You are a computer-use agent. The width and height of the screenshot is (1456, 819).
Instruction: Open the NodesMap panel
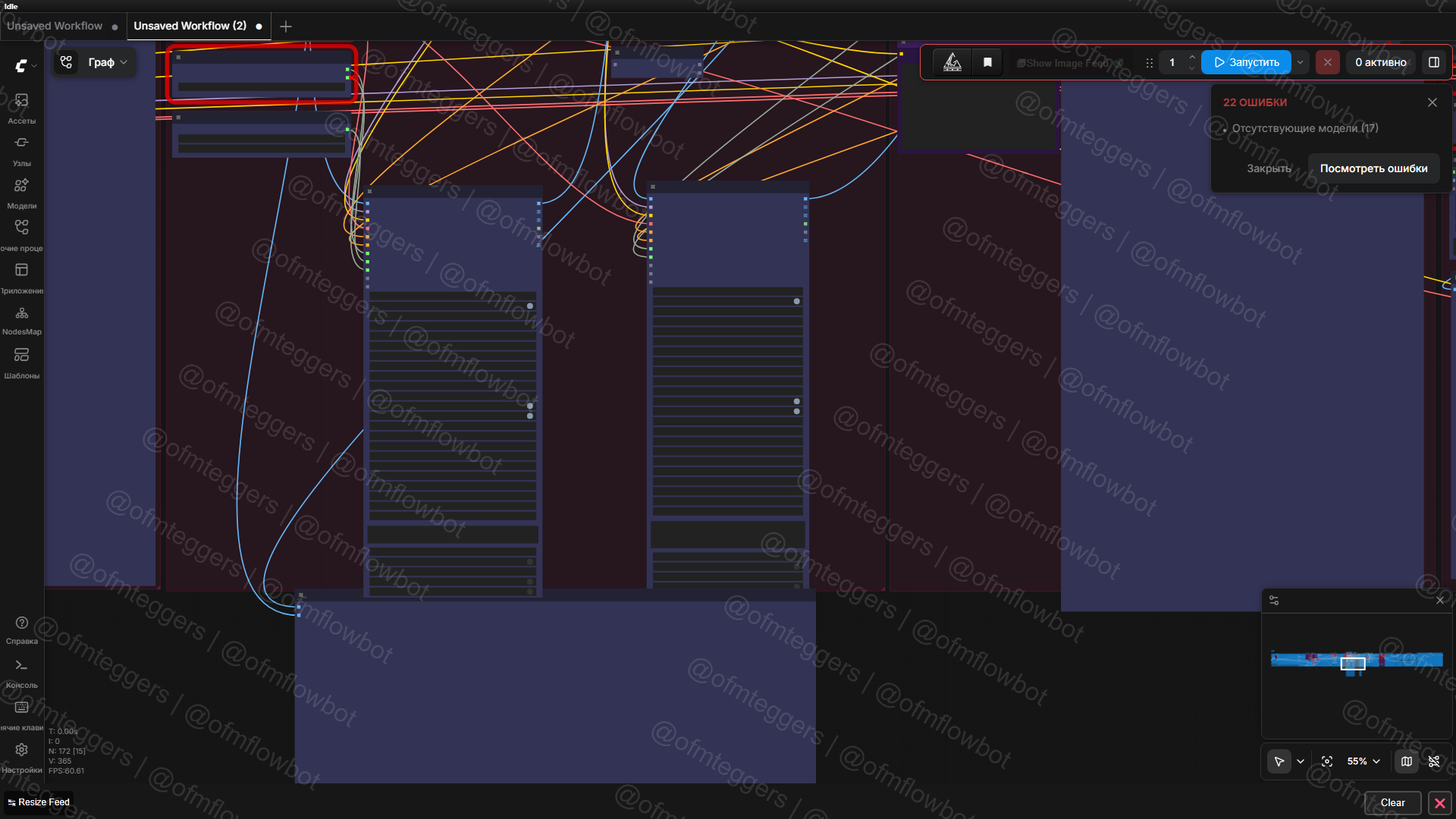(21, 319)
